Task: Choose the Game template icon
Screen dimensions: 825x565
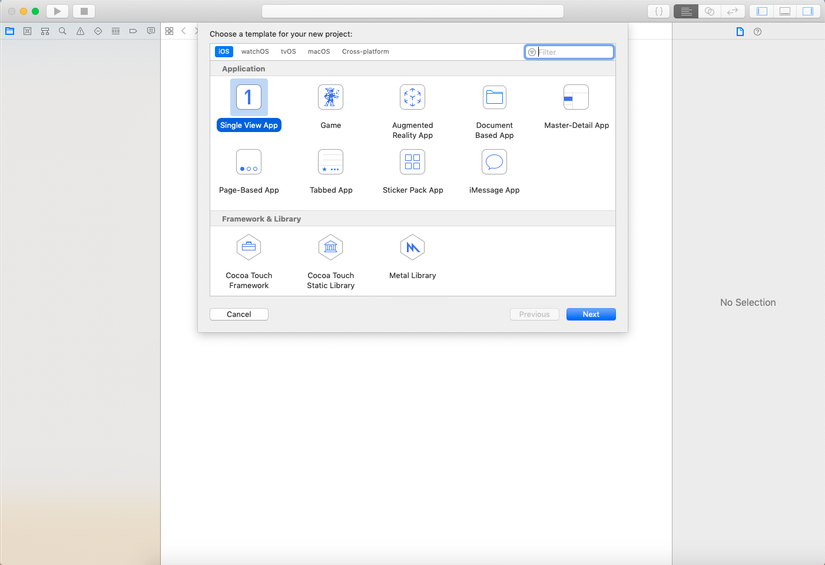Action: (x=330, y=97)
